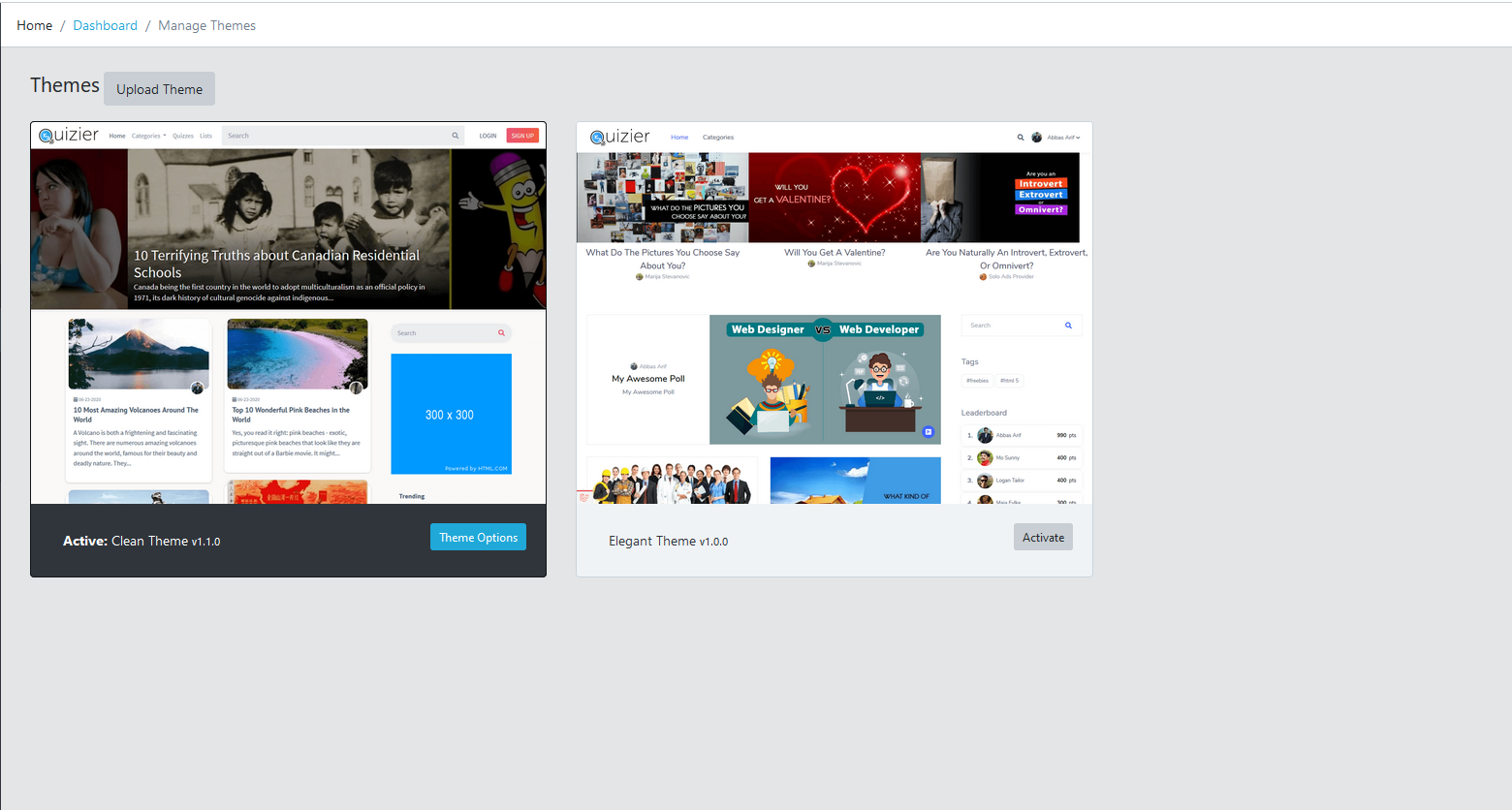Click SIGN UP button in Clean preview
Viewport: 1512px width, 810px height.
(522, 136)
